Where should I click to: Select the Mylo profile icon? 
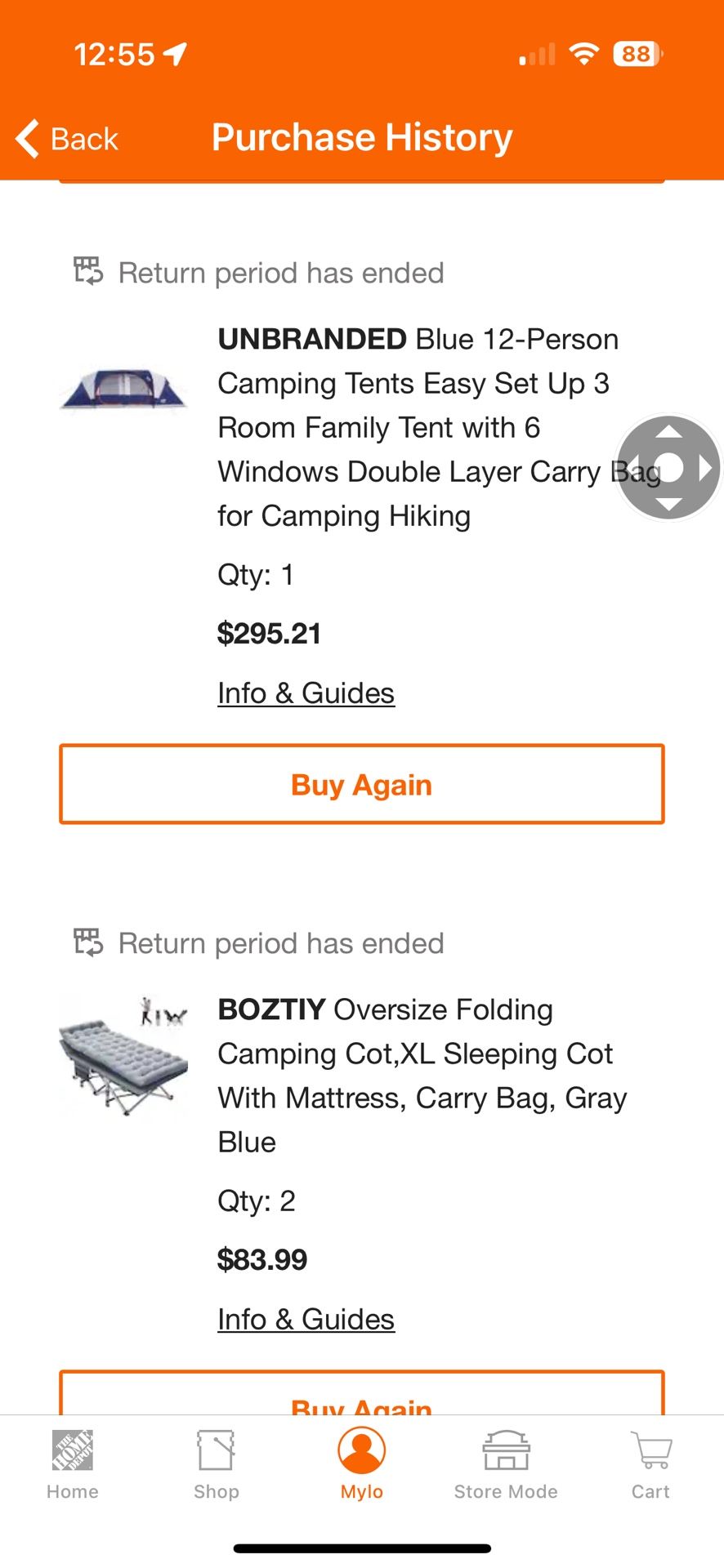(361, 1450)
